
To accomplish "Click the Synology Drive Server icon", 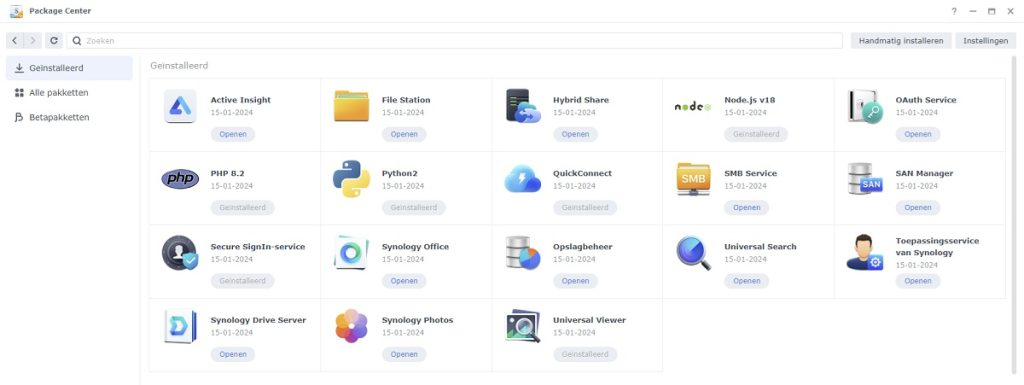I will (x=180, y=326).
